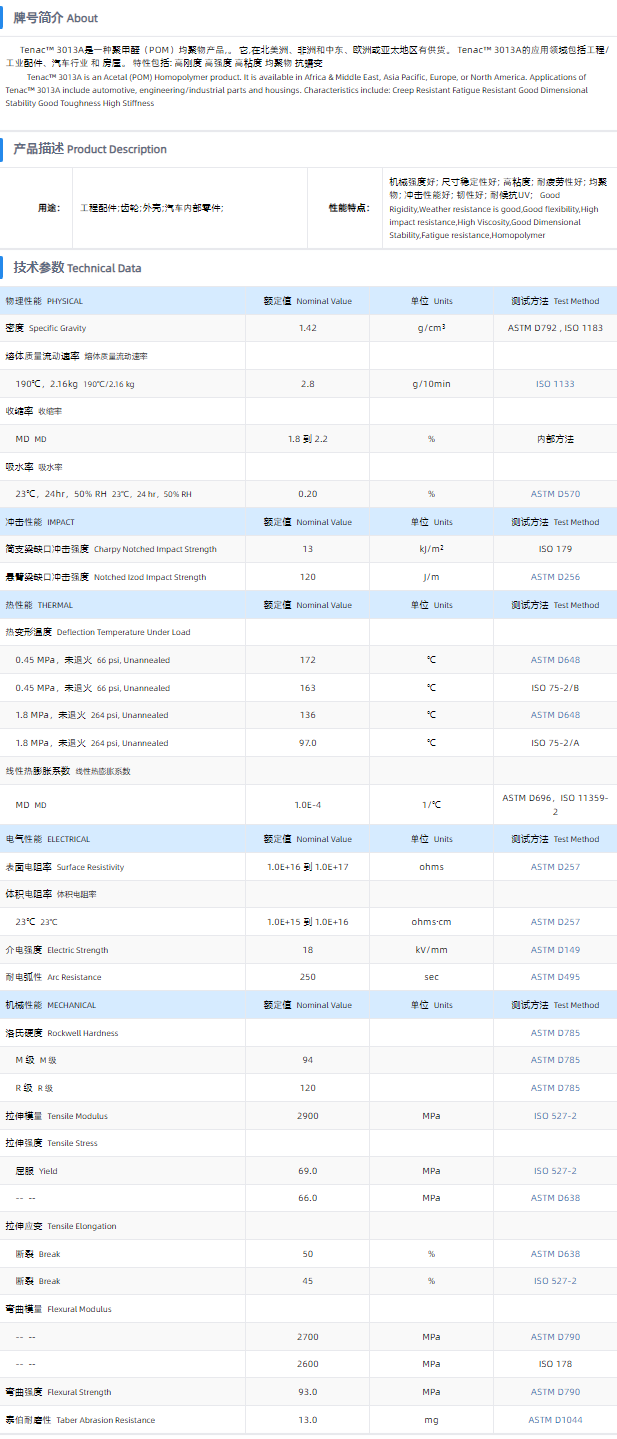Click ASTM D257 in the Surface Resistivity row
This screenshot has width=617, height=1439.
555,867
